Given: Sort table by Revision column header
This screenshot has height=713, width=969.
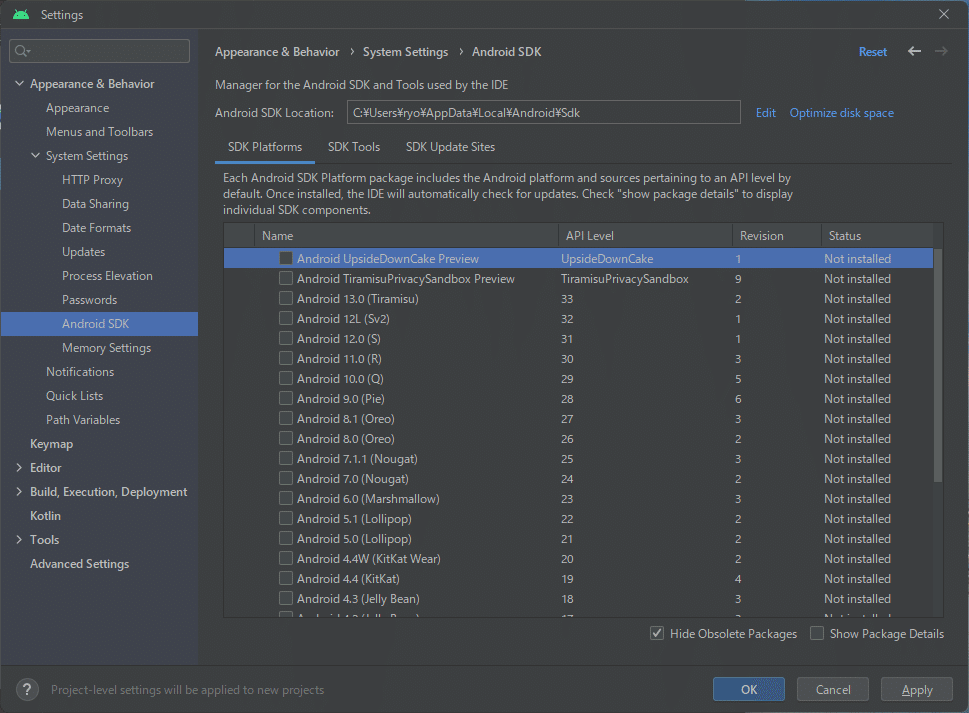Looking at the screenshot, I should click(777, 235).
